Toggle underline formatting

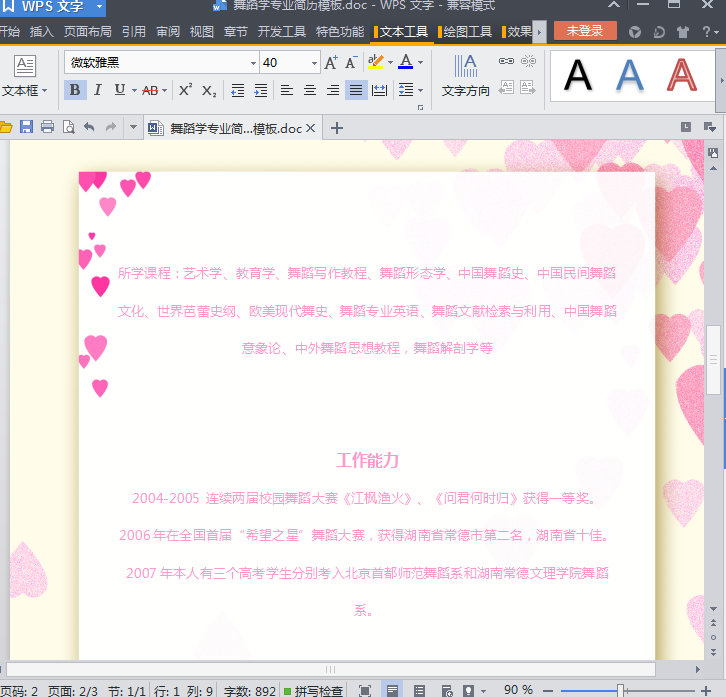[120, 90]
